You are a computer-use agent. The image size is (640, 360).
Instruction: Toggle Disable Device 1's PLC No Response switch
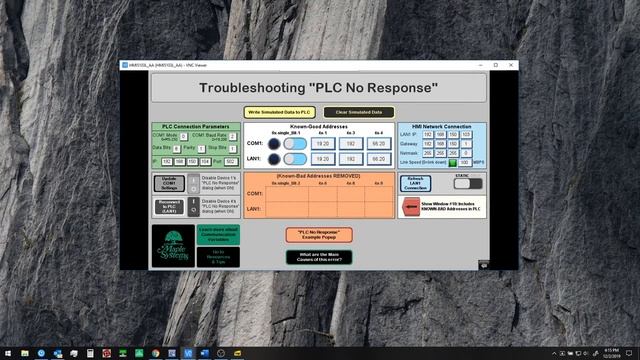(193, 184)
